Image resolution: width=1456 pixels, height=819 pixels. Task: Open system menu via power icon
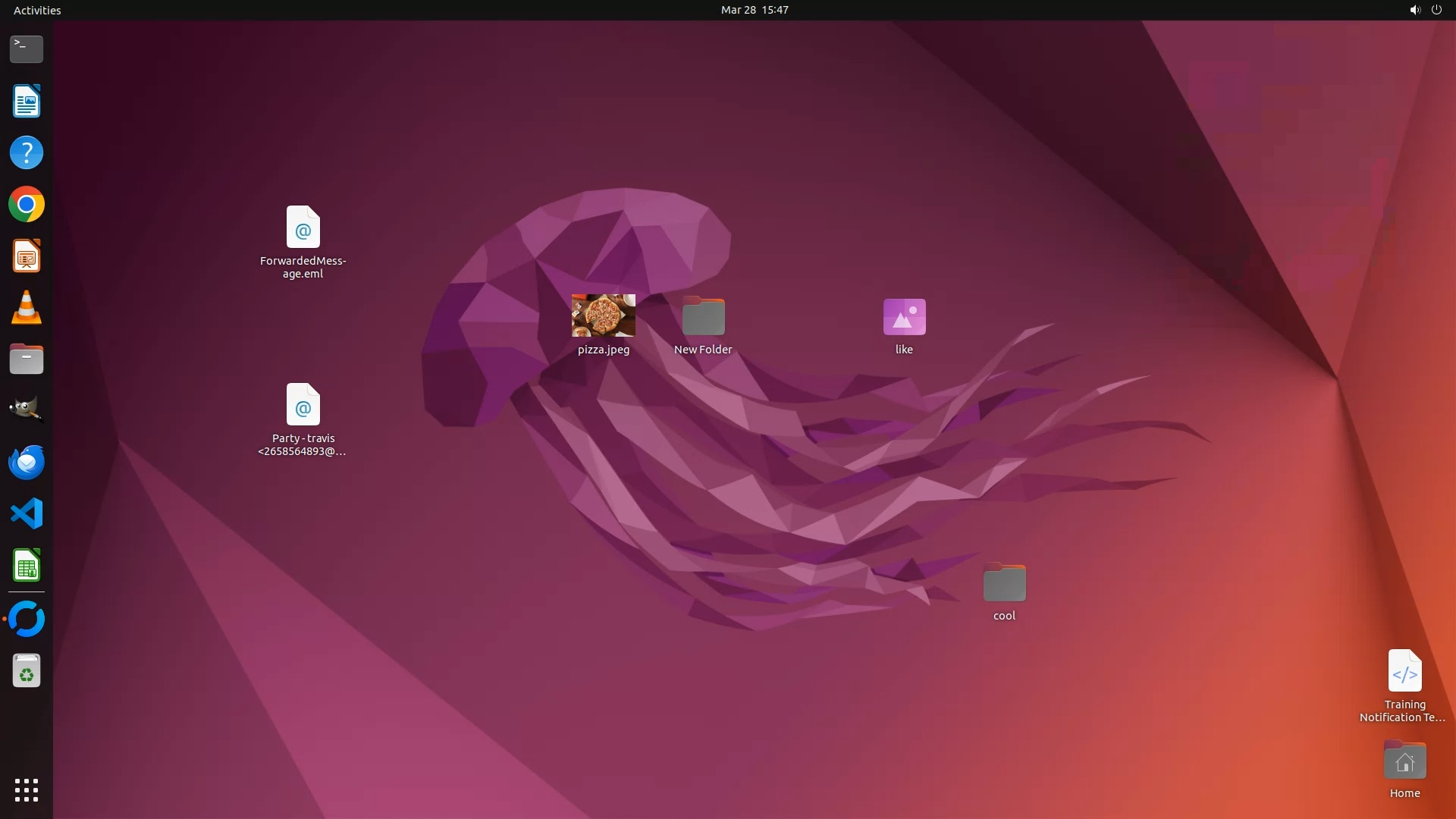tap(1436, 10)
